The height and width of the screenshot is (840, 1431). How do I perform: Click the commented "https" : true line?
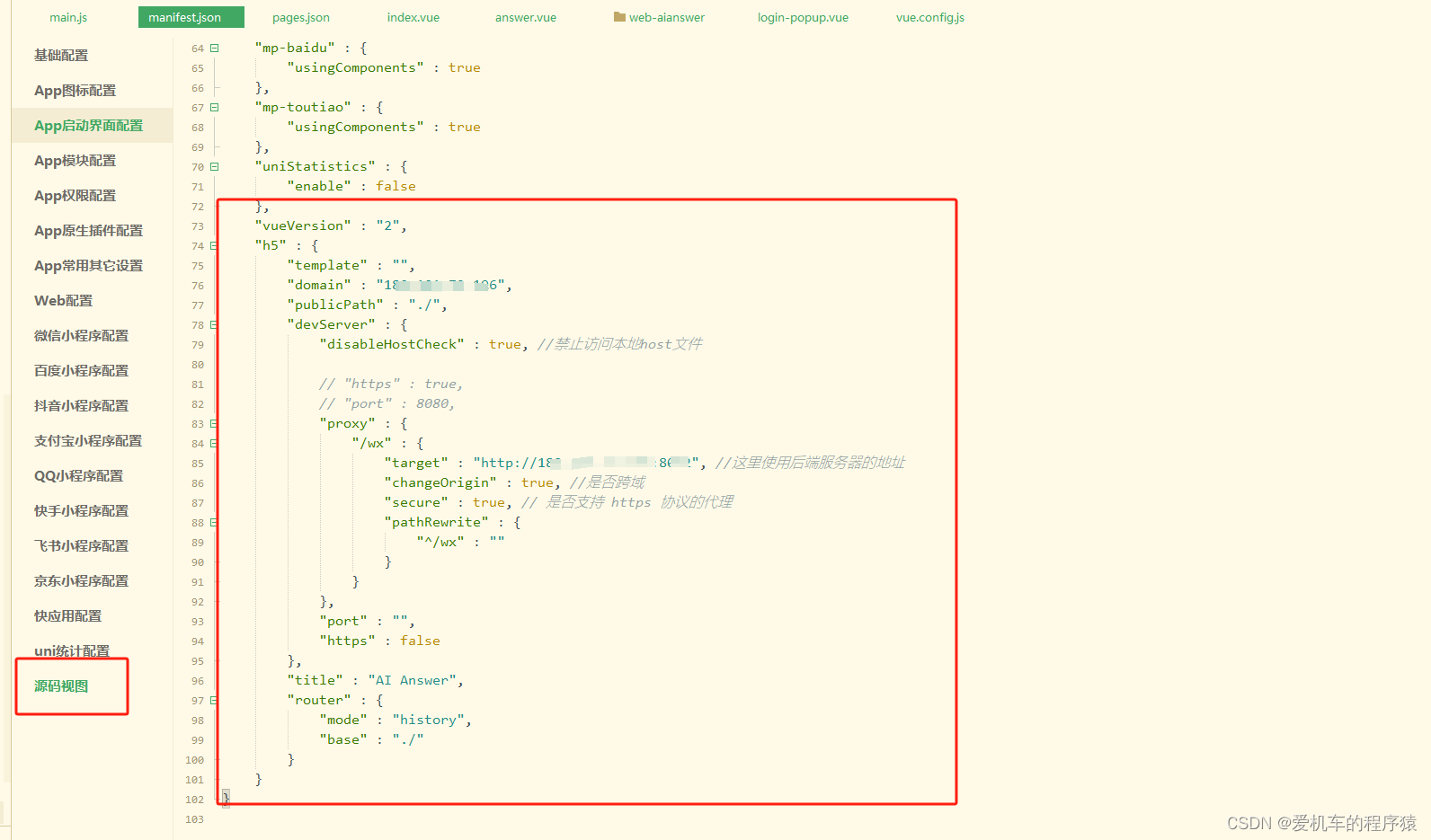point(391,384)
